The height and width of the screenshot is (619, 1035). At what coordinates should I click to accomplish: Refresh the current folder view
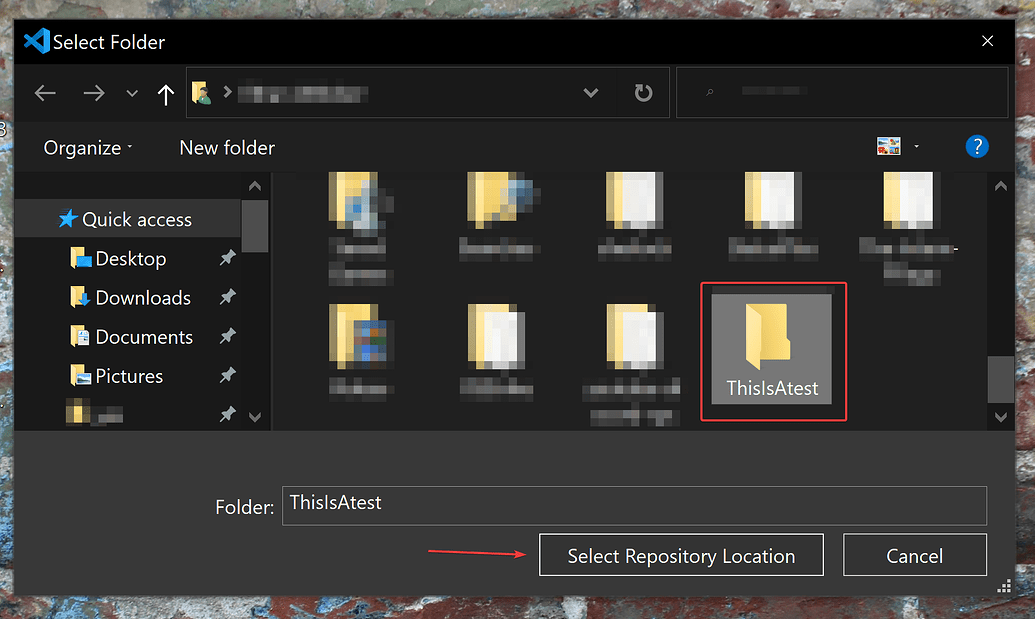tap(643, 92)
